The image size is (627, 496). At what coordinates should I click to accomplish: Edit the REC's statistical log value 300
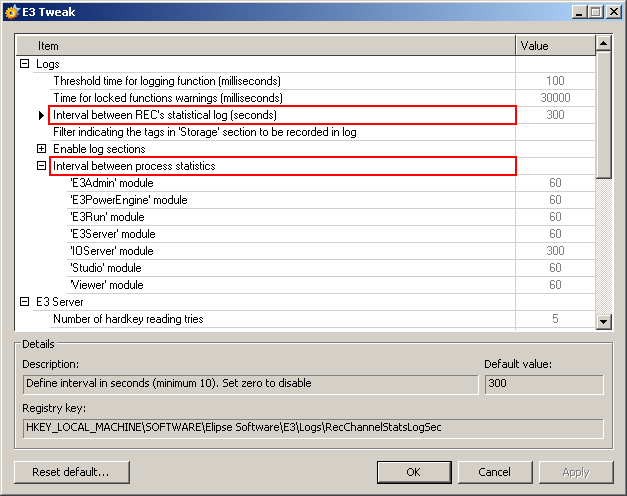[555, 115]
